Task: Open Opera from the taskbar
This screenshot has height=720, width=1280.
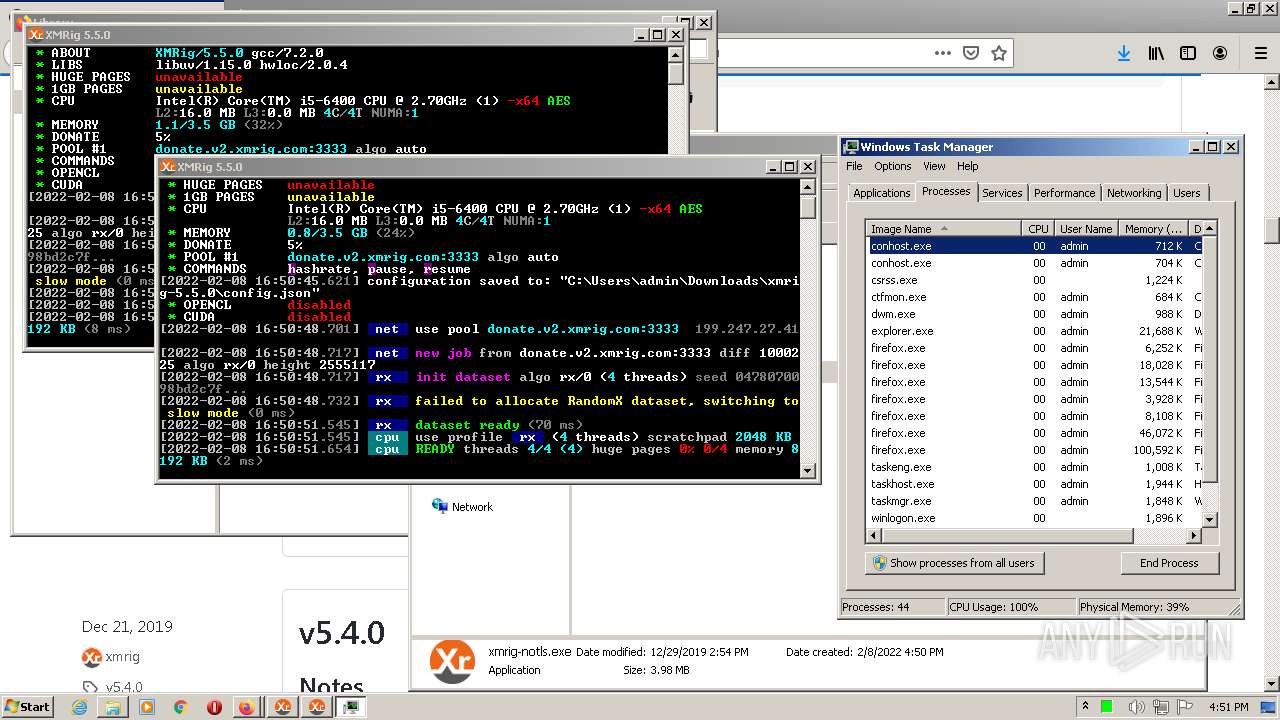Action: [x=214, y=707]
